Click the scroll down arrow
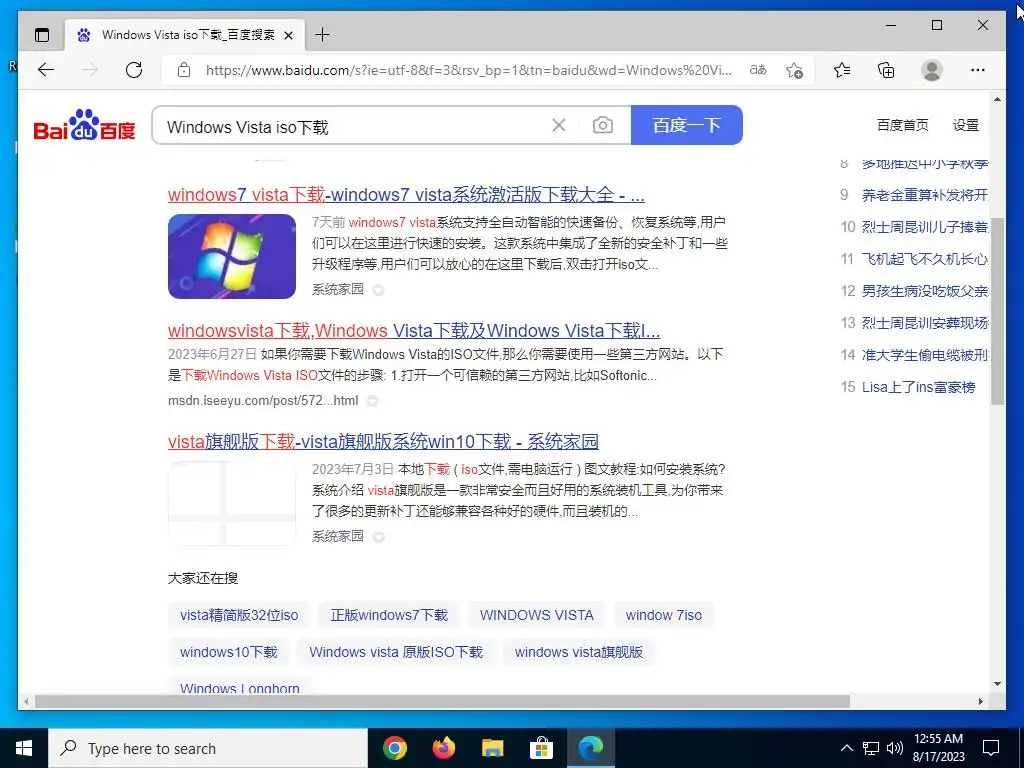The image size is (1024, 768). (x=997, y=684)
